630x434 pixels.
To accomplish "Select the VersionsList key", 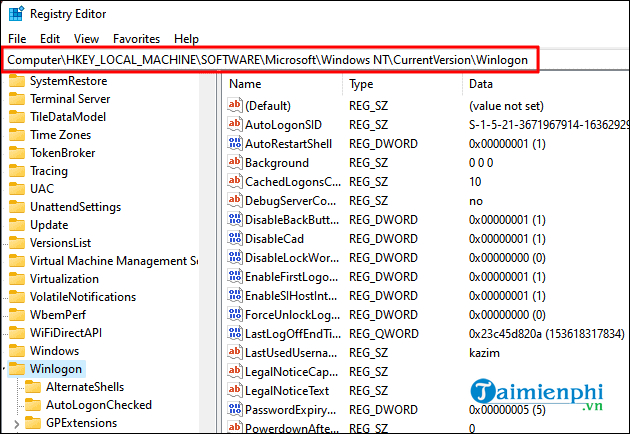I will 61,243.
